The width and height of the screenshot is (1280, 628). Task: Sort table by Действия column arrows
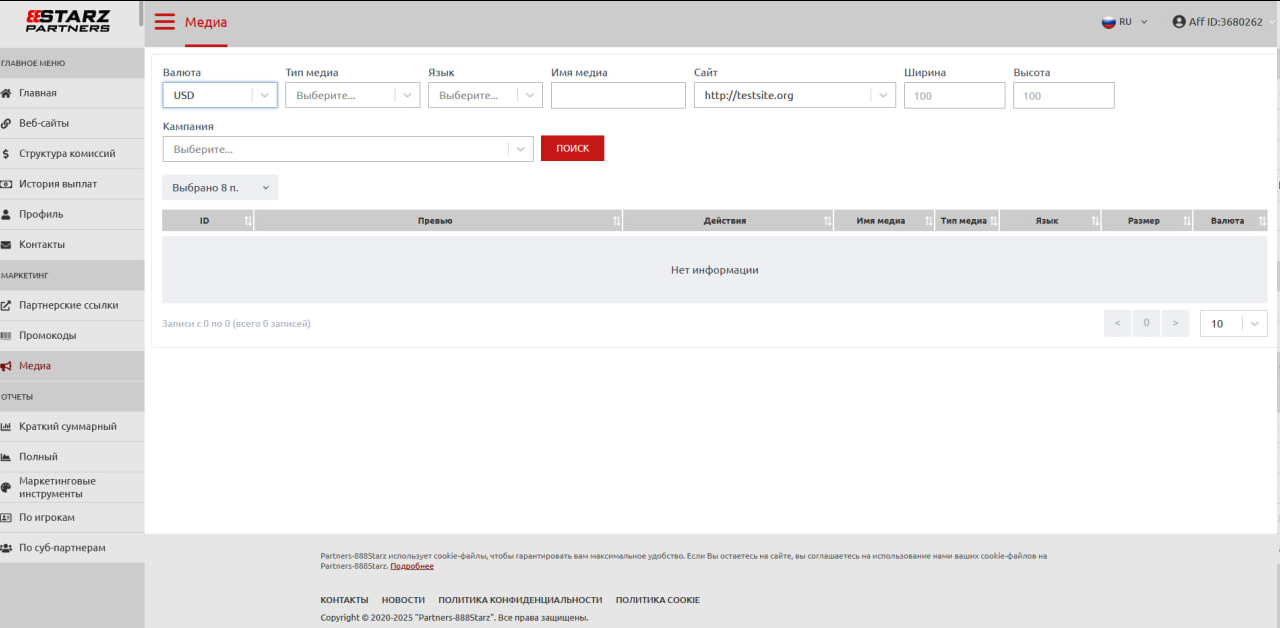827,221
